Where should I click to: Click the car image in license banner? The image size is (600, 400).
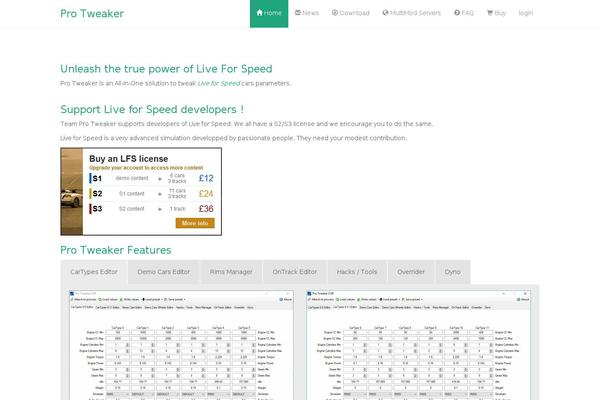(72, 191)
